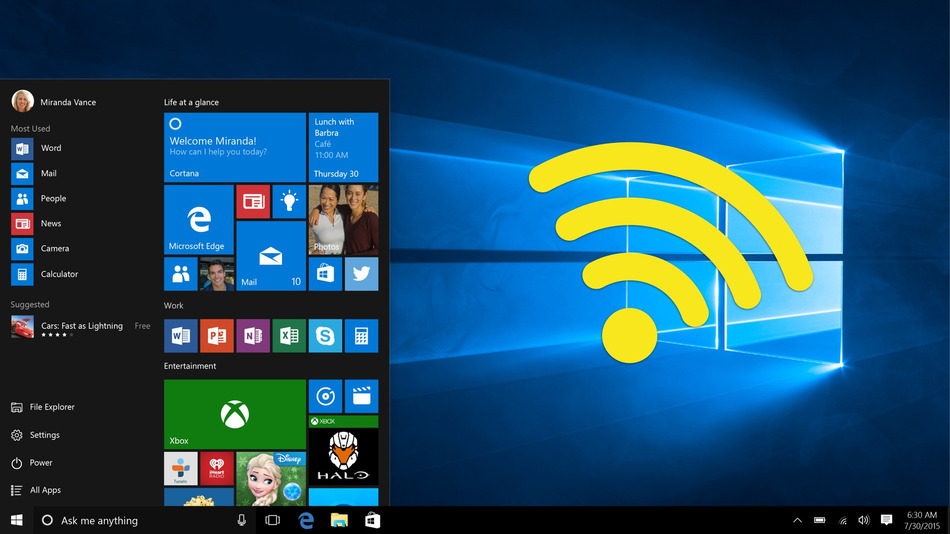Screen dimensions: 950x534
Task: Open the Power options menu
Action: click(32, 463)
